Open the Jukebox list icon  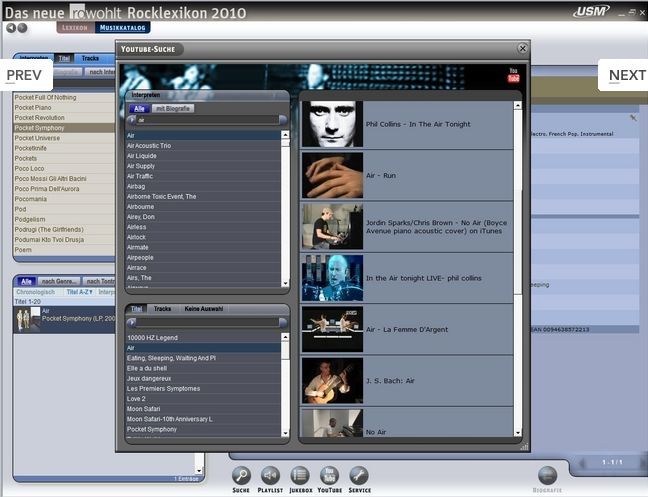click(300, 476)
